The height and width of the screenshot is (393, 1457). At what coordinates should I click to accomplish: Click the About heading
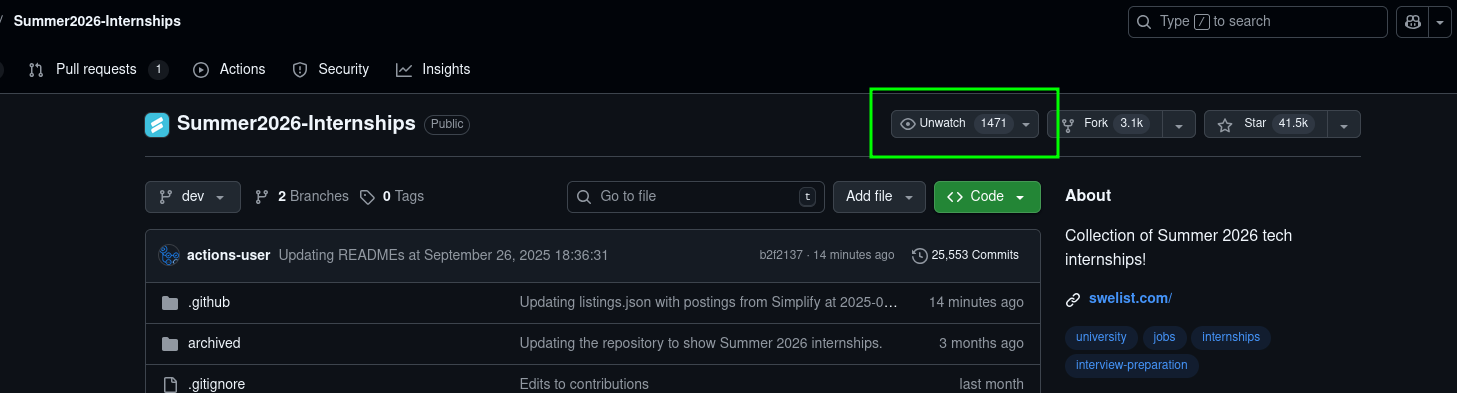[x=1088, y=196]
